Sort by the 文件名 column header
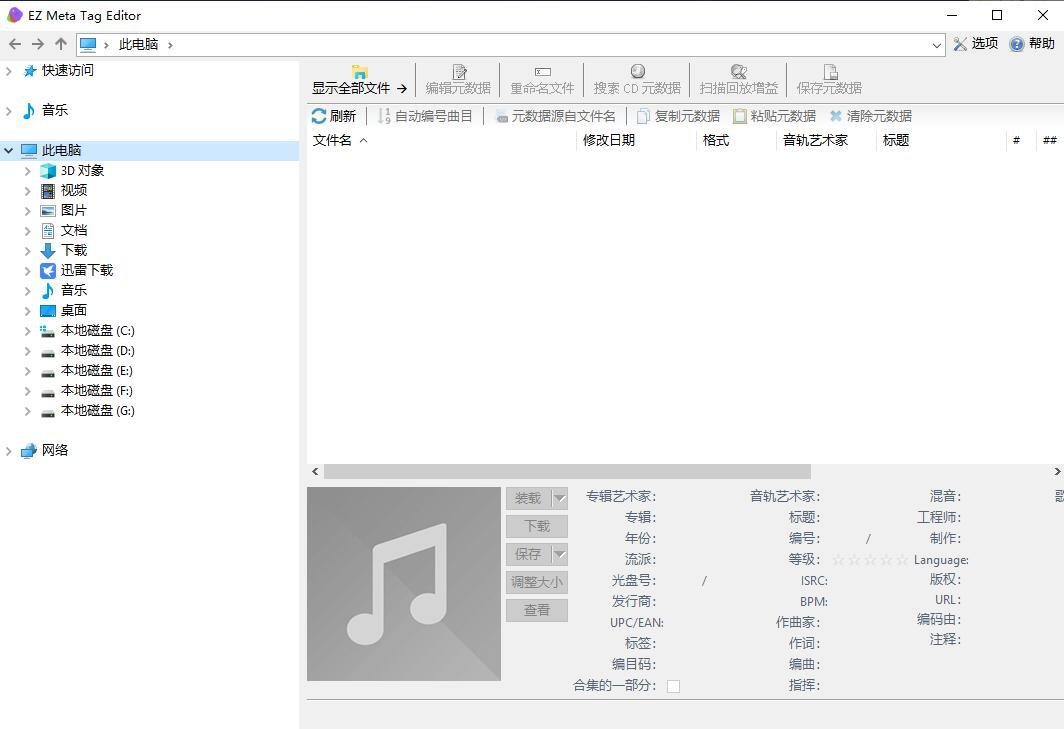Screen dimensions: 1064x729 333,141
